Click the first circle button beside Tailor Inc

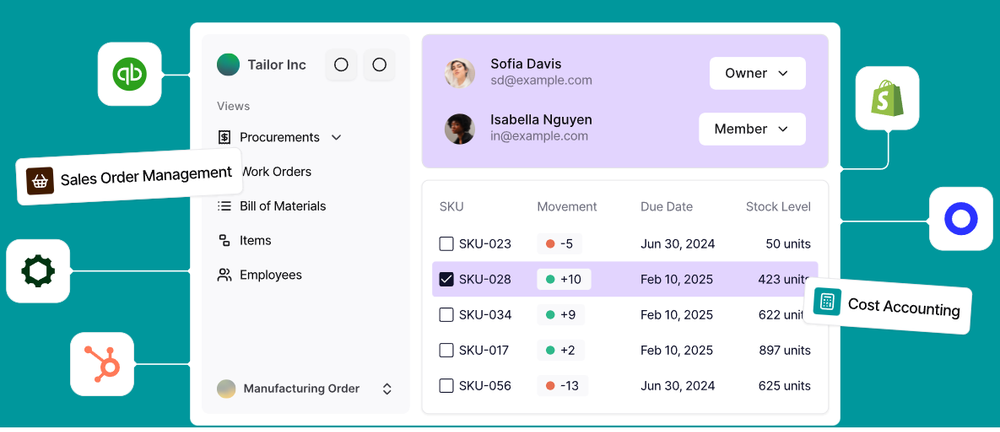(341, 64)
